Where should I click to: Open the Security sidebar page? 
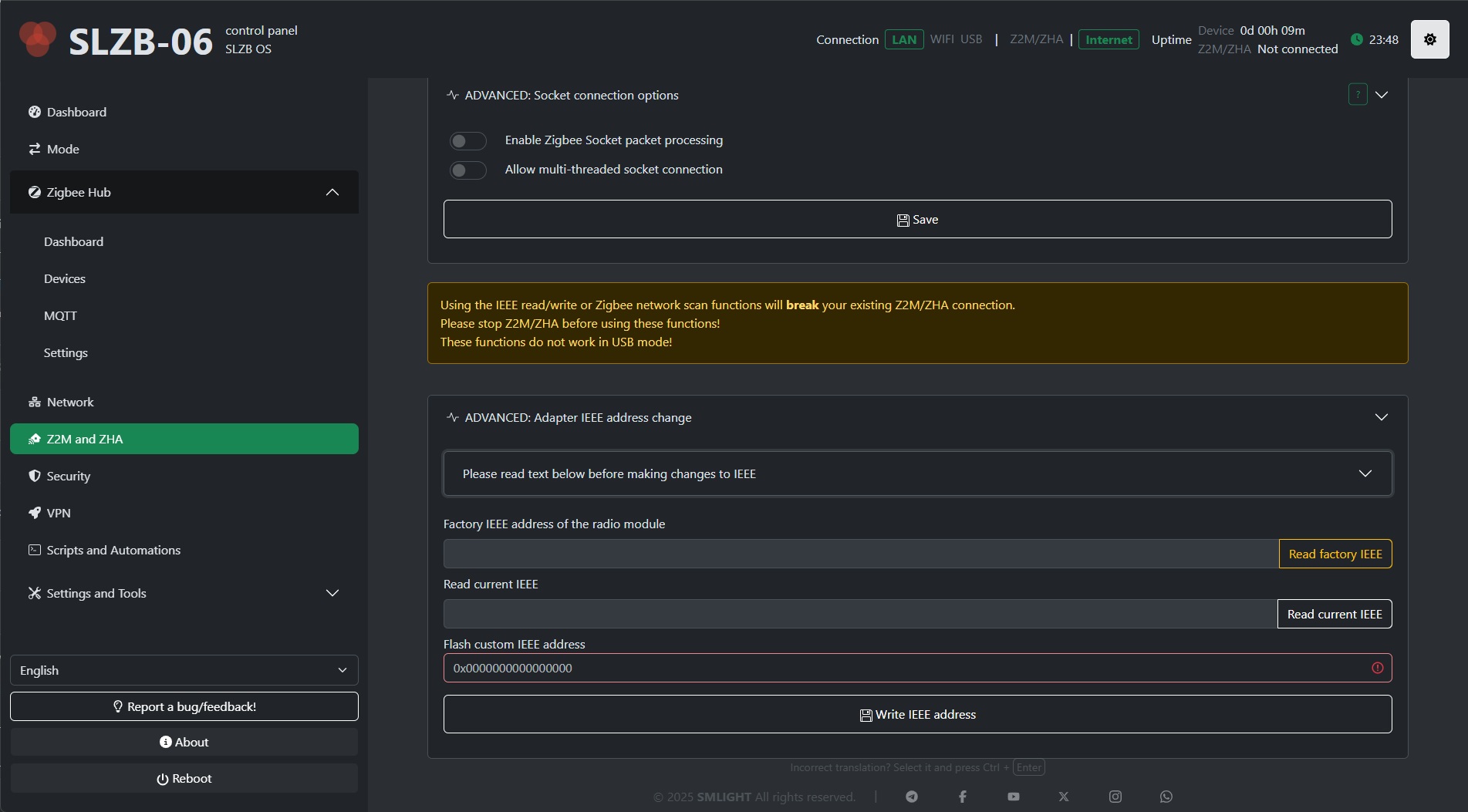[69, 476]
